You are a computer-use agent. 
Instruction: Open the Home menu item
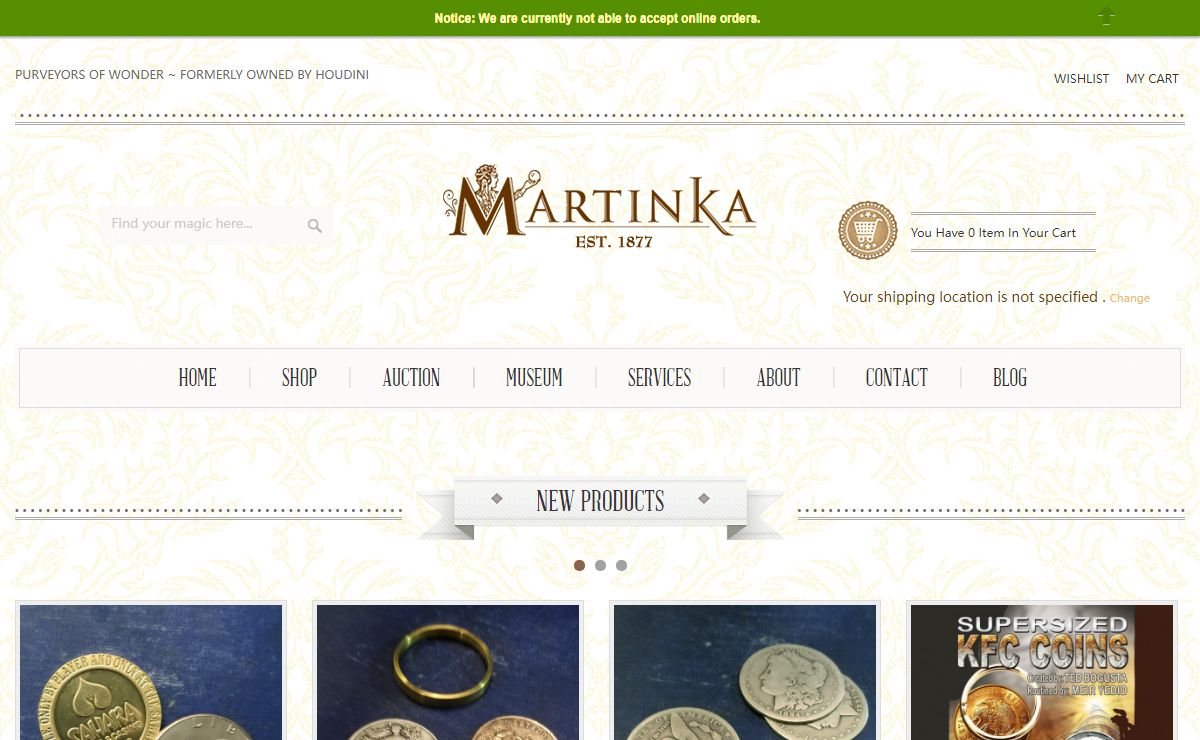197,377
